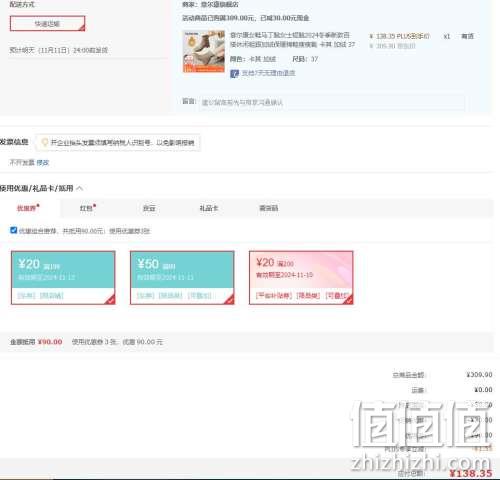Deselect the teal ¥20 满199 coupon
This screenshot has width=500, height=480.
coord(63,278)
